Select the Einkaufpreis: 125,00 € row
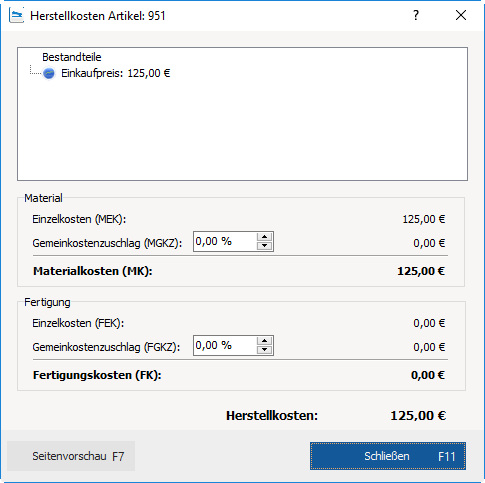This screenshot has height=483, width=485. click(x=115, y=73)
